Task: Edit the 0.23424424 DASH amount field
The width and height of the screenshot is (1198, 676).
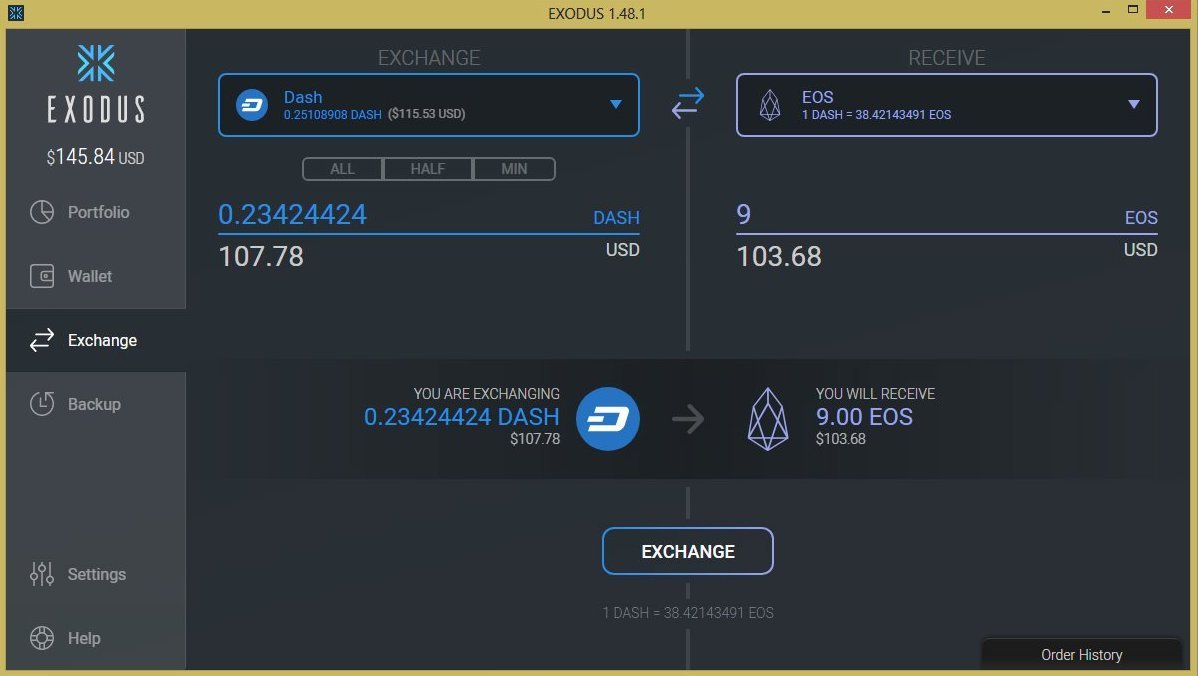Action: (429, 215)
